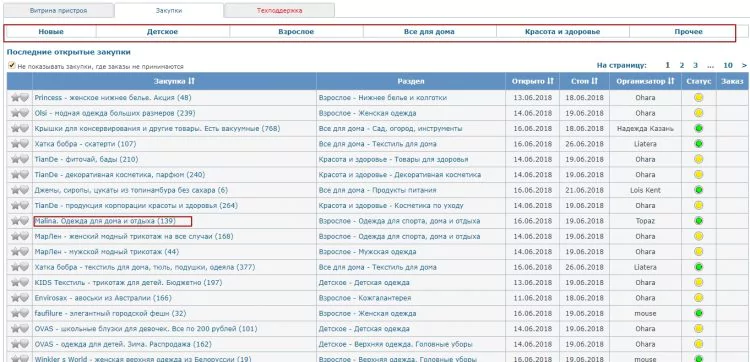Switch to the Витрина пристроя tab
Viewport: 750px width, 362px height.
(58, 11)
